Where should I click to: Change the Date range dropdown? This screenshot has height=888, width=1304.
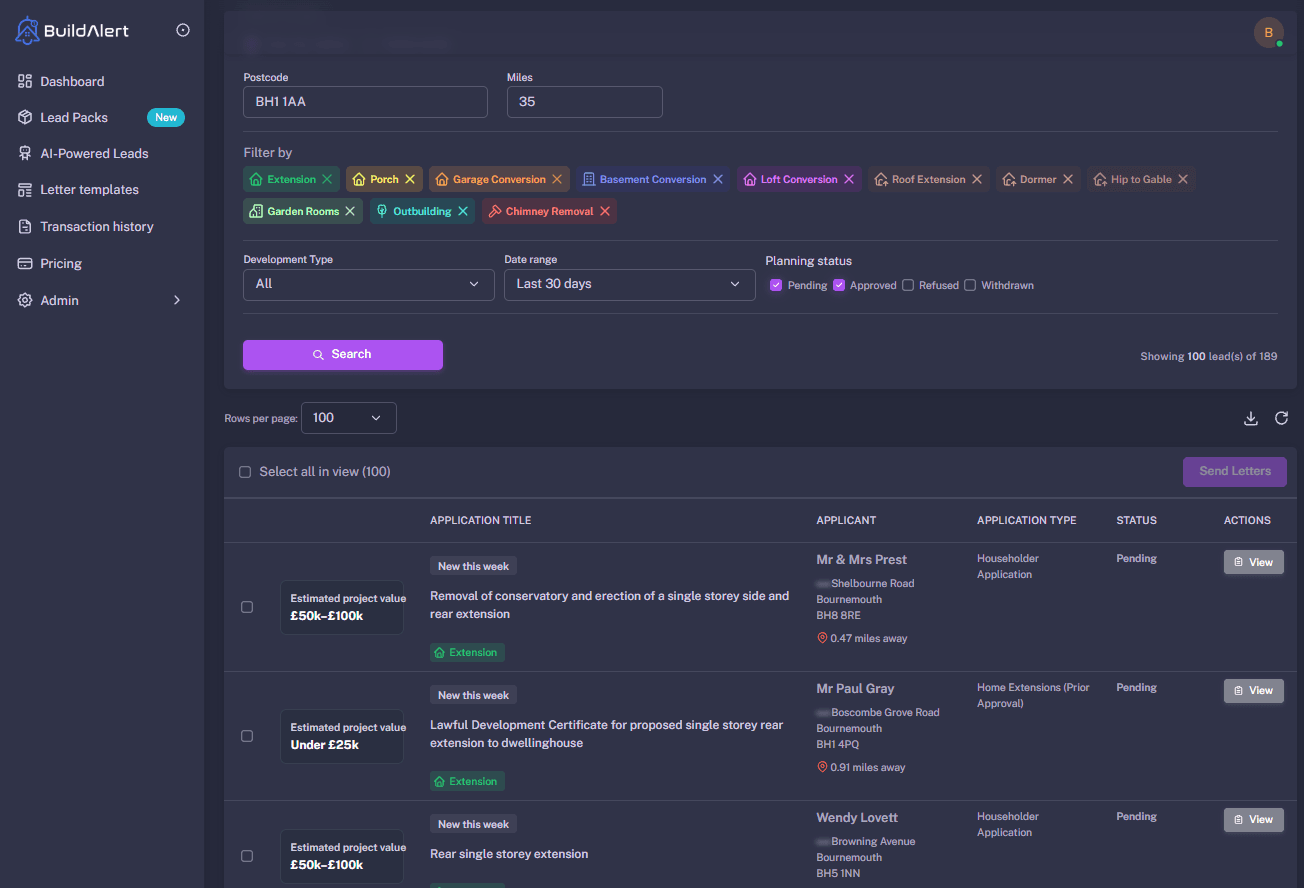tap(629, 284)
